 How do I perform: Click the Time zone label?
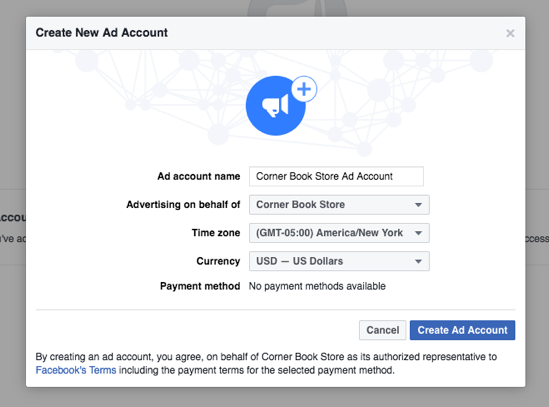(216, 233)
